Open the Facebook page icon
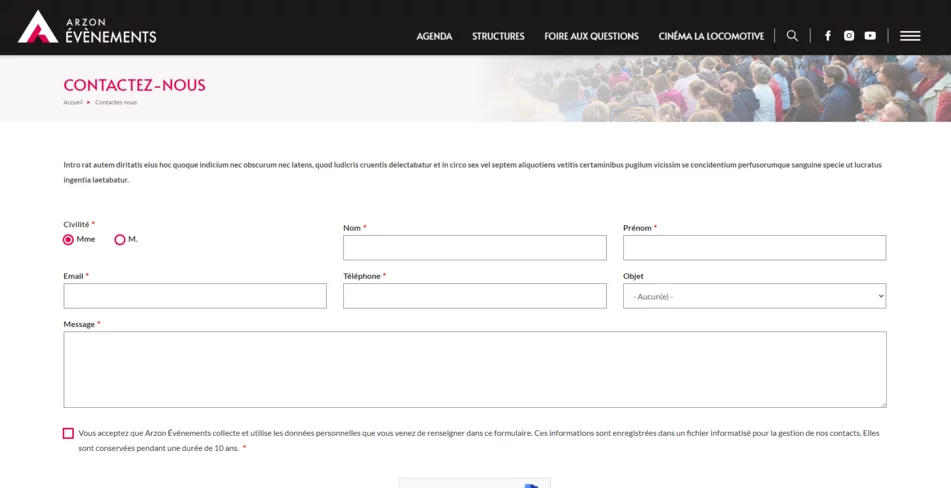This screenshot has height=488, width=951. 828,36
